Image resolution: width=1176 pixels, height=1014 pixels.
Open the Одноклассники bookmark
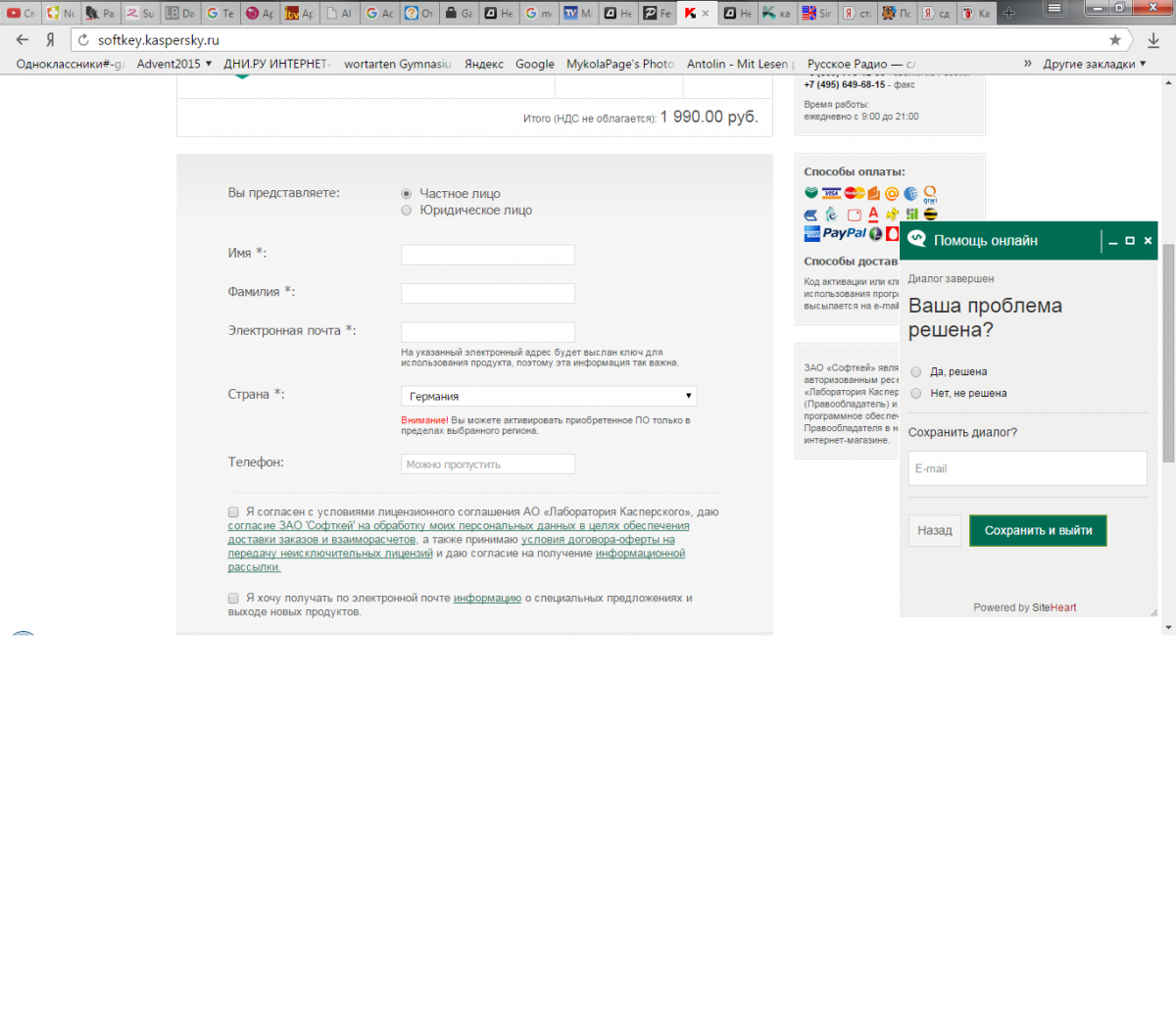point(71,64)
